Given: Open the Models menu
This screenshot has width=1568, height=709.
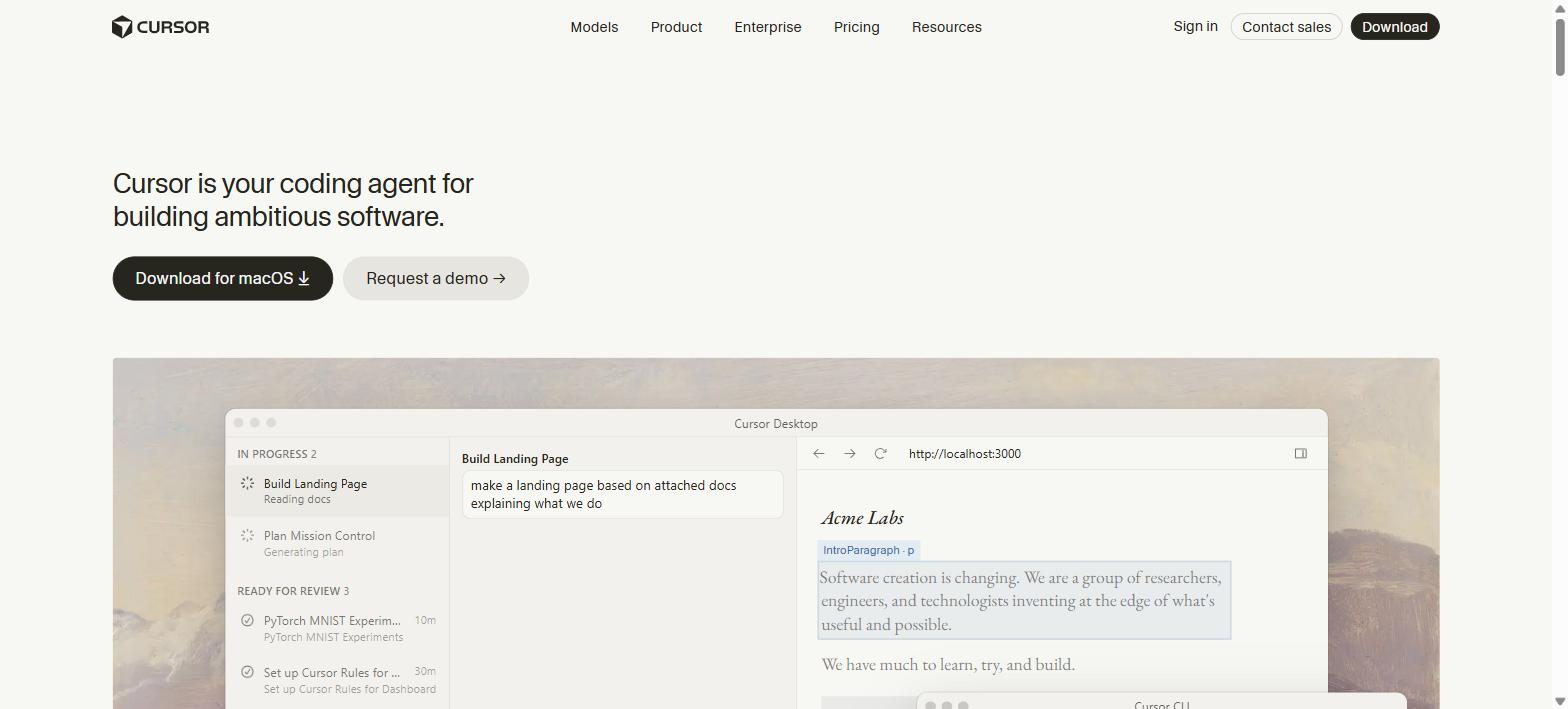Looking at the screenshot, I should point(594,27).
